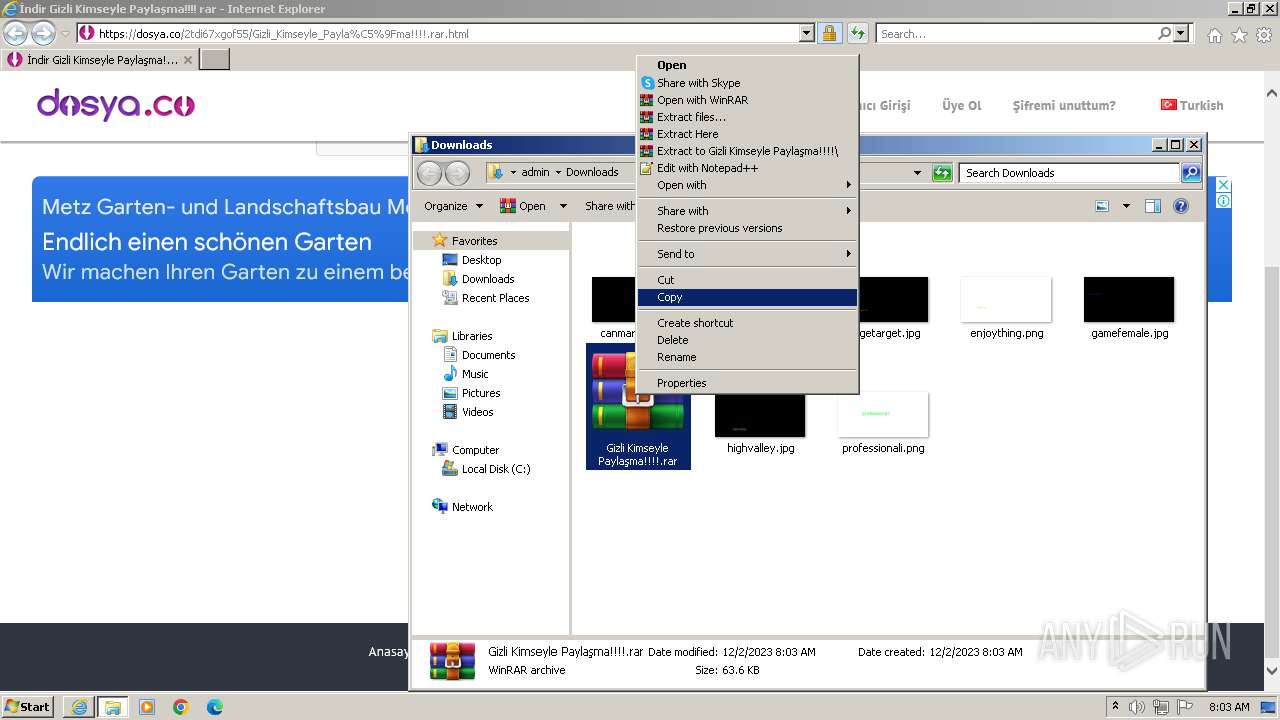Open Documents library
The width and height of the screenshot is (1280, 720).
click(x=488, y=355)
